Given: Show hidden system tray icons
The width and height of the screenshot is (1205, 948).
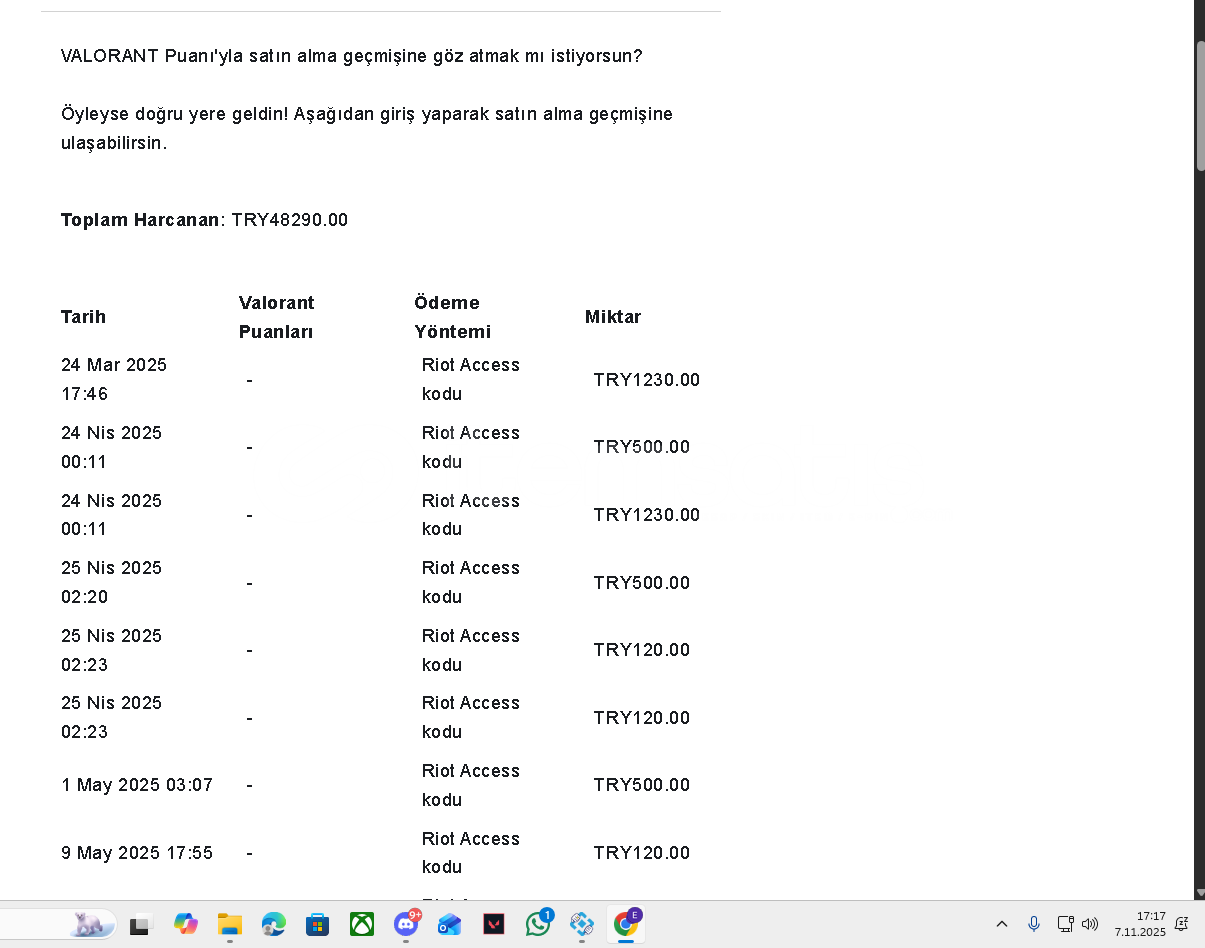Looking at the screenshot, I should pyautogui.click(x=1002, y=924).
